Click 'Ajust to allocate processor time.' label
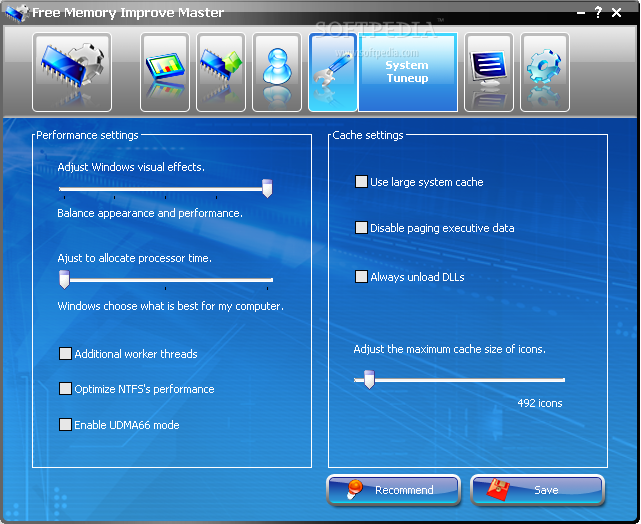 click(134, 258)
